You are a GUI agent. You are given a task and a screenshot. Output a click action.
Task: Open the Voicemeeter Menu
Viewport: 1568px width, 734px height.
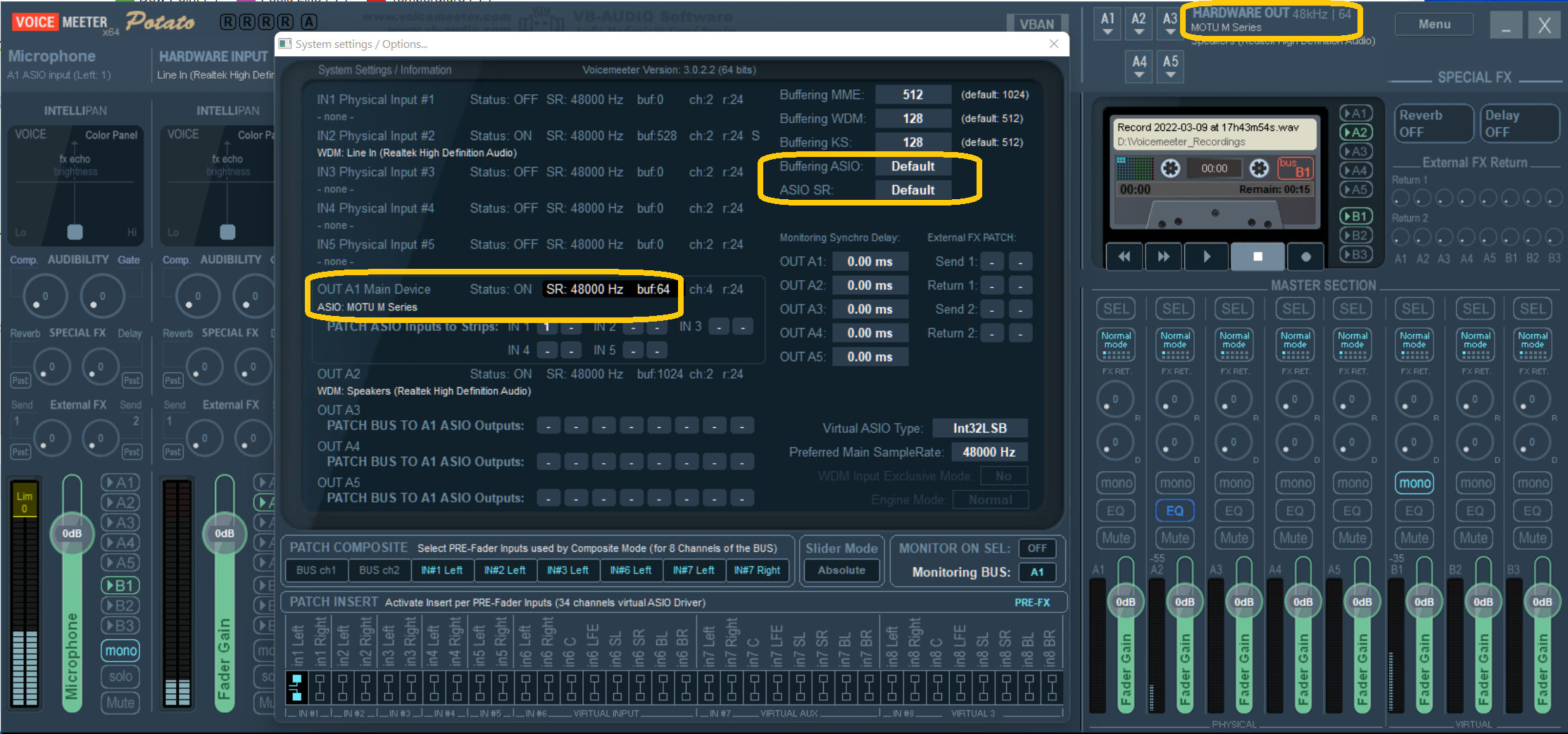pyautogui.click(x=1434, y=24)
